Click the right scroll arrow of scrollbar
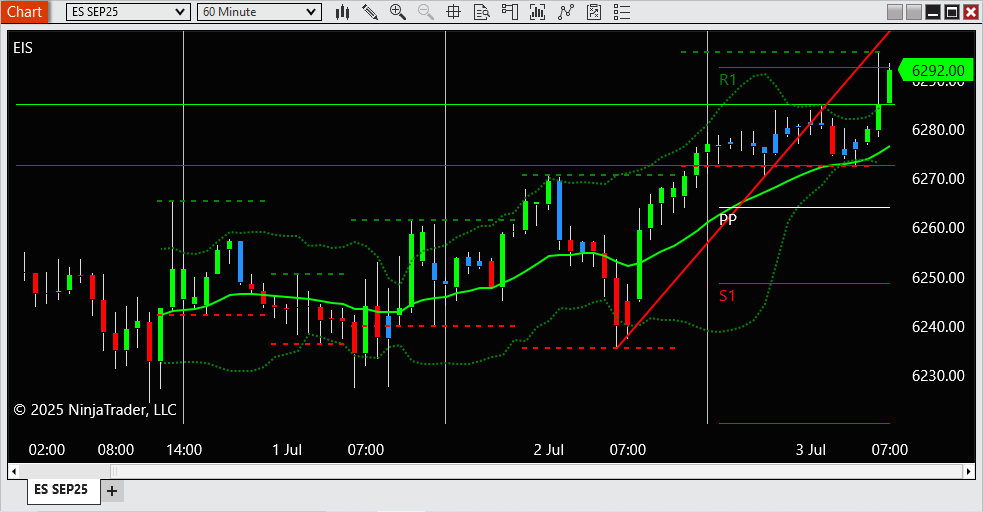Image resolution: width=983 pixels, height=512 pixels. click(969, 471)
